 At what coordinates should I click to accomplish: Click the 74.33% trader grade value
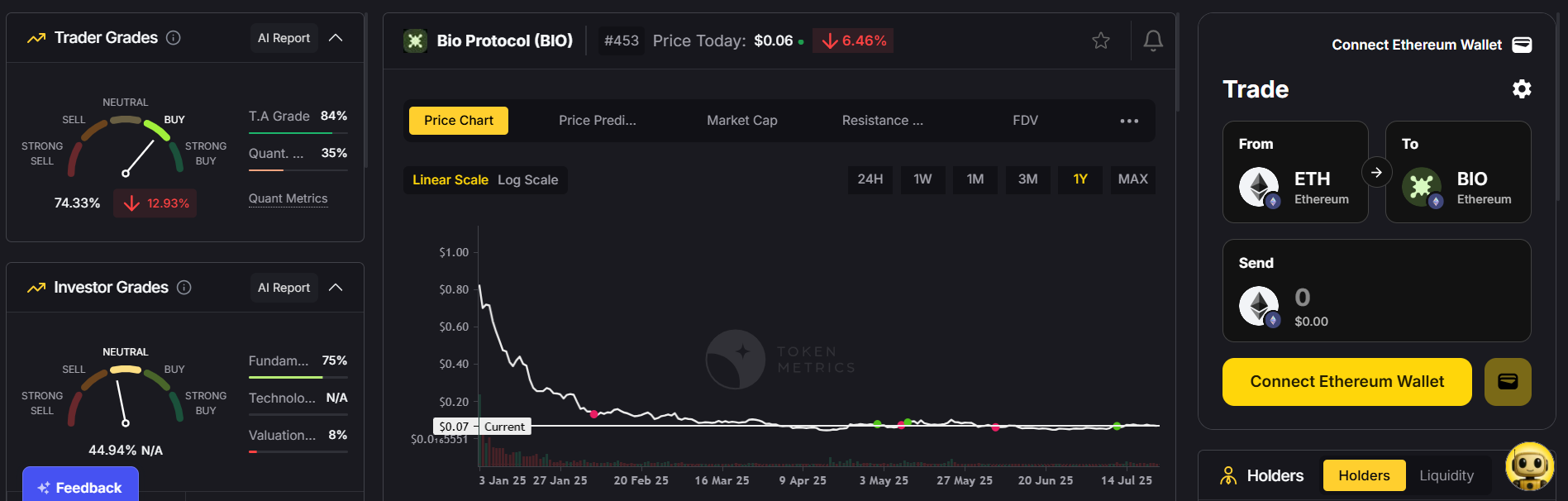point(77,203)
